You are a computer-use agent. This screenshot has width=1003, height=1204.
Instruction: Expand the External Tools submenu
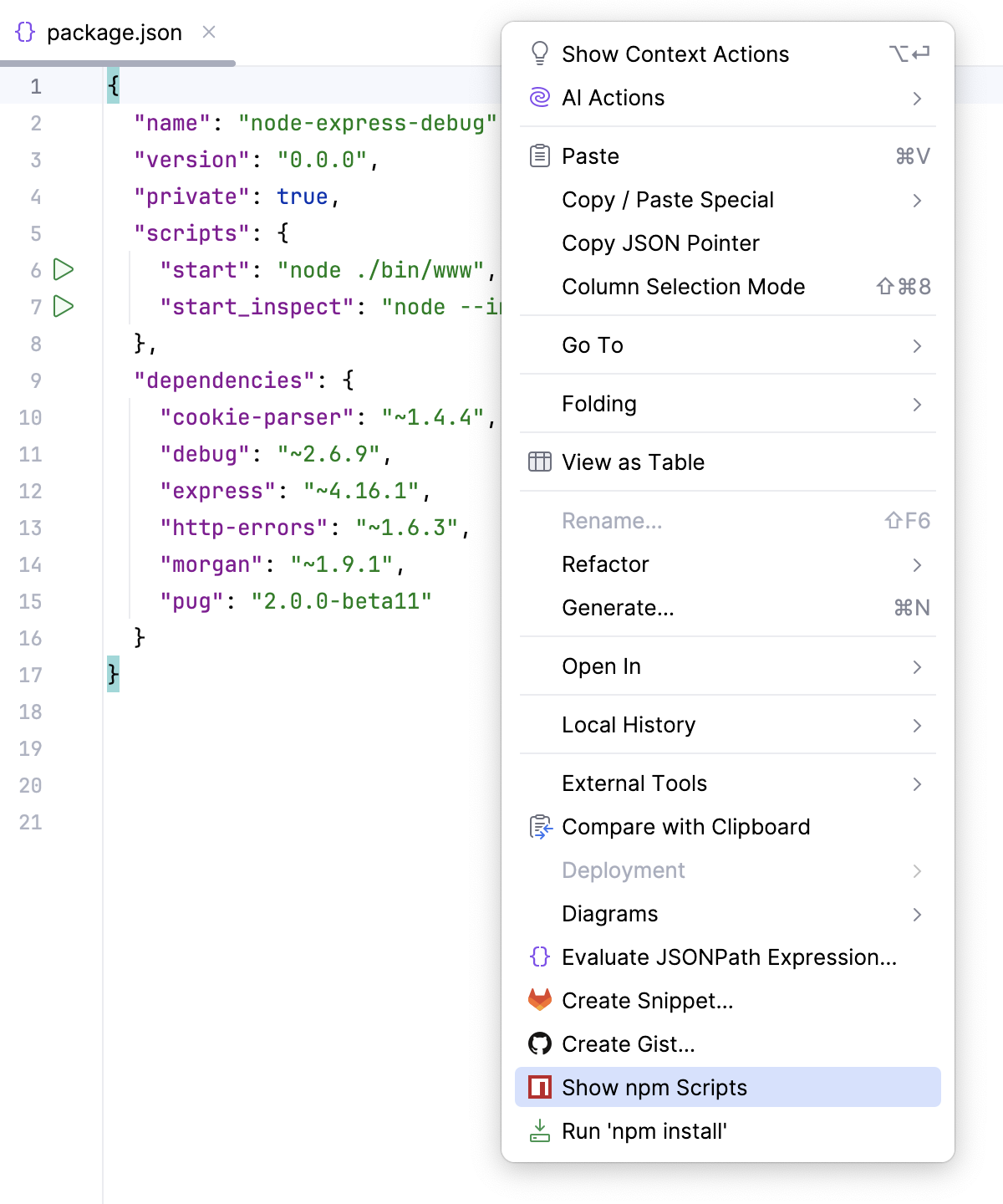pyautogui.click(x=918, y=783)
